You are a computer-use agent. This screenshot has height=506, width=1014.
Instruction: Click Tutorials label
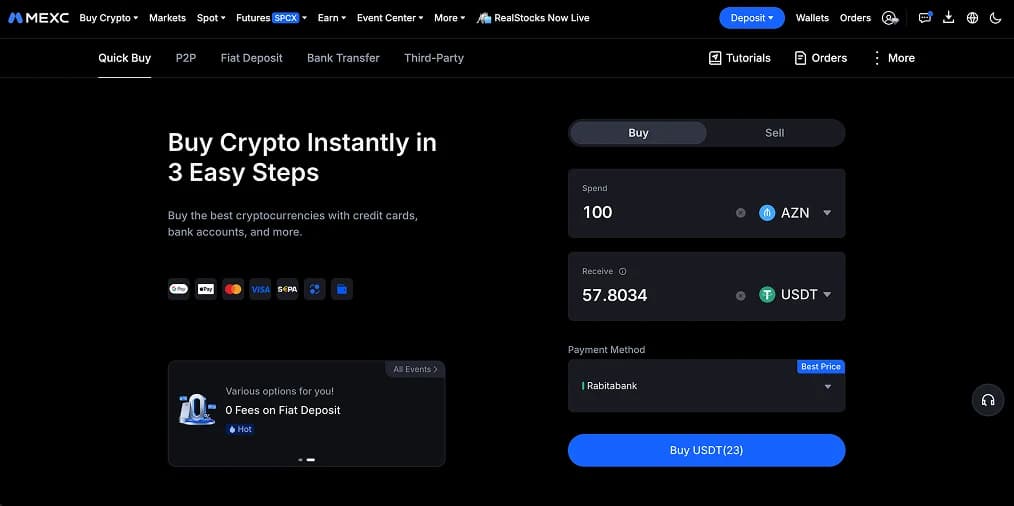[748, 58]
